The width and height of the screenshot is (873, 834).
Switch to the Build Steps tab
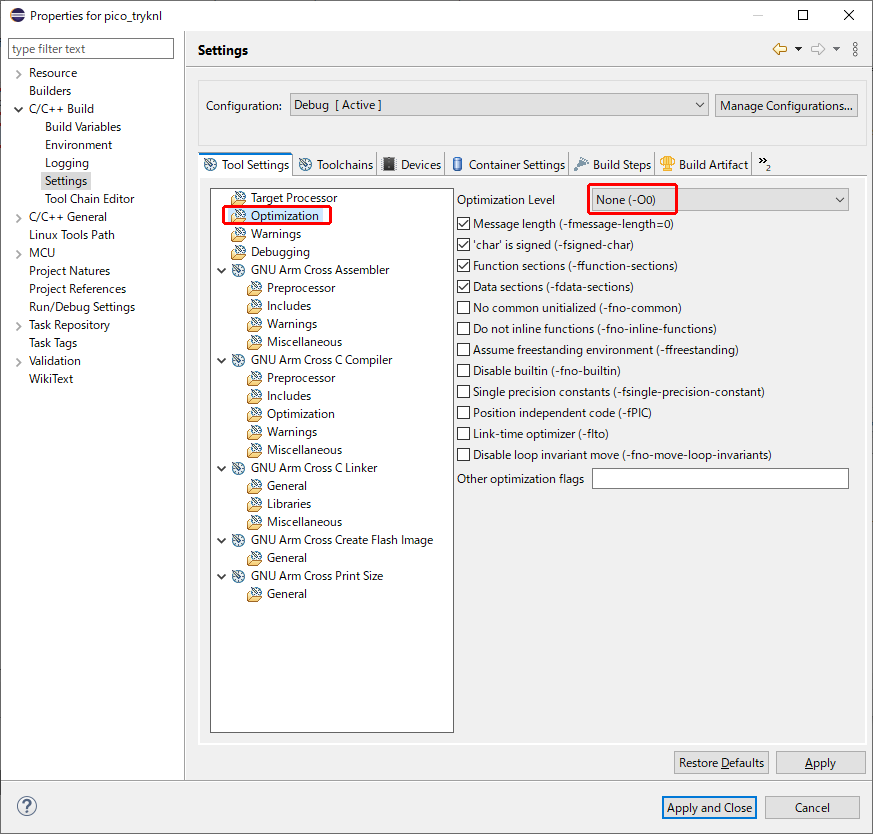coord(612,165)
